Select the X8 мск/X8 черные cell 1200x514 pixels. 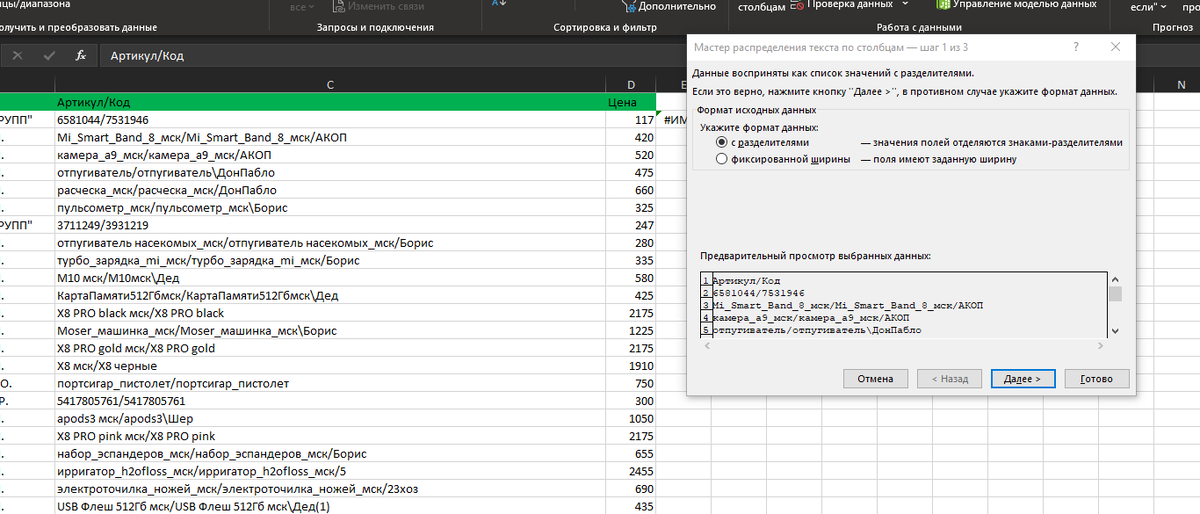click(330, 365)
